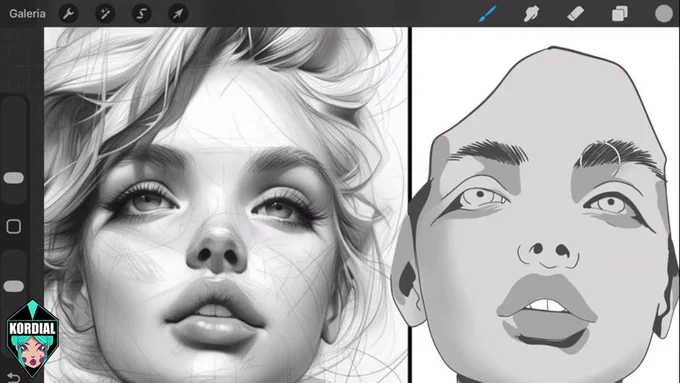Select the Brush tool
This screenshot has width=680, height=383.
[x=488, y=14]
